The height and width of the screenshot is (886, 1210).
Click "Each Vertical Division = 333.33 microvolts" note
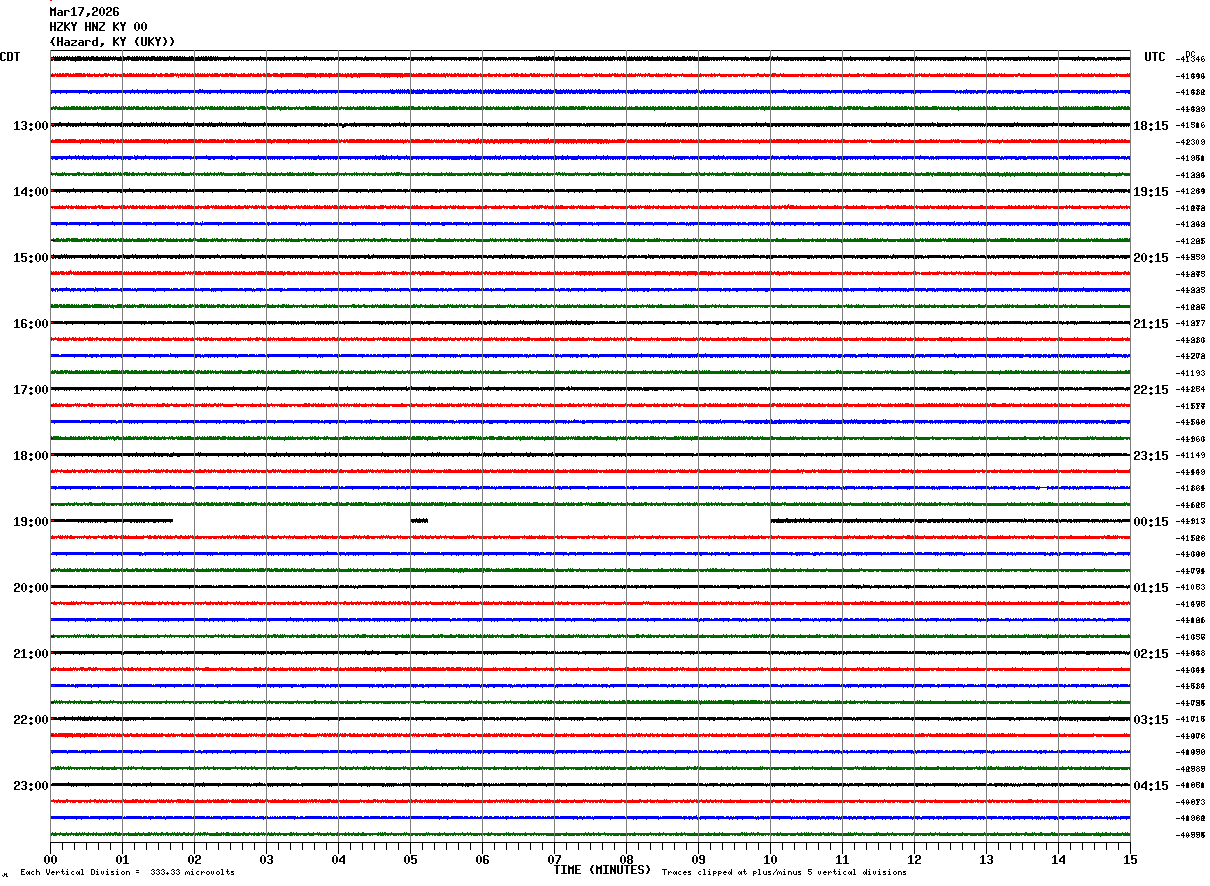(127, 873)
